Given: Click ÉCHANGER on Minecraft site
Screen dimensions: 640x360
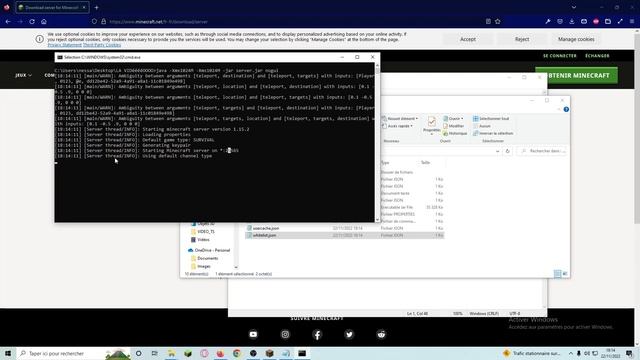Looking at the screenshot, I should pos(597,56).
